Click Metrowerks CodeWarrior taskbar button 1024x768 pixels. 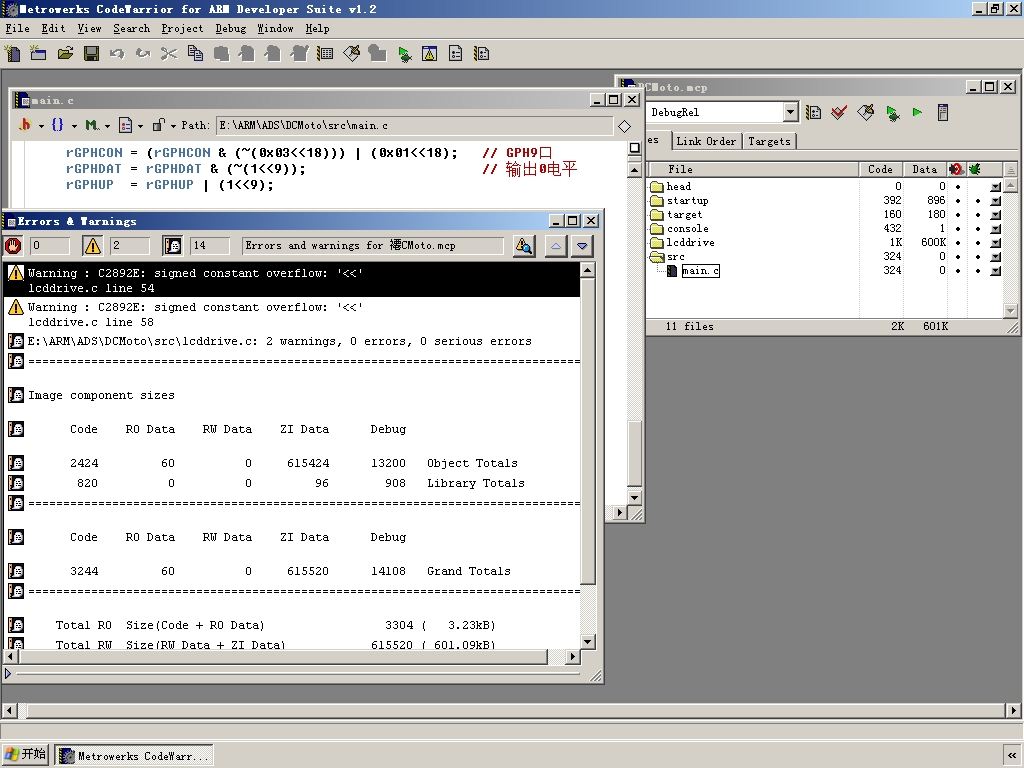[x=134, y=756]
